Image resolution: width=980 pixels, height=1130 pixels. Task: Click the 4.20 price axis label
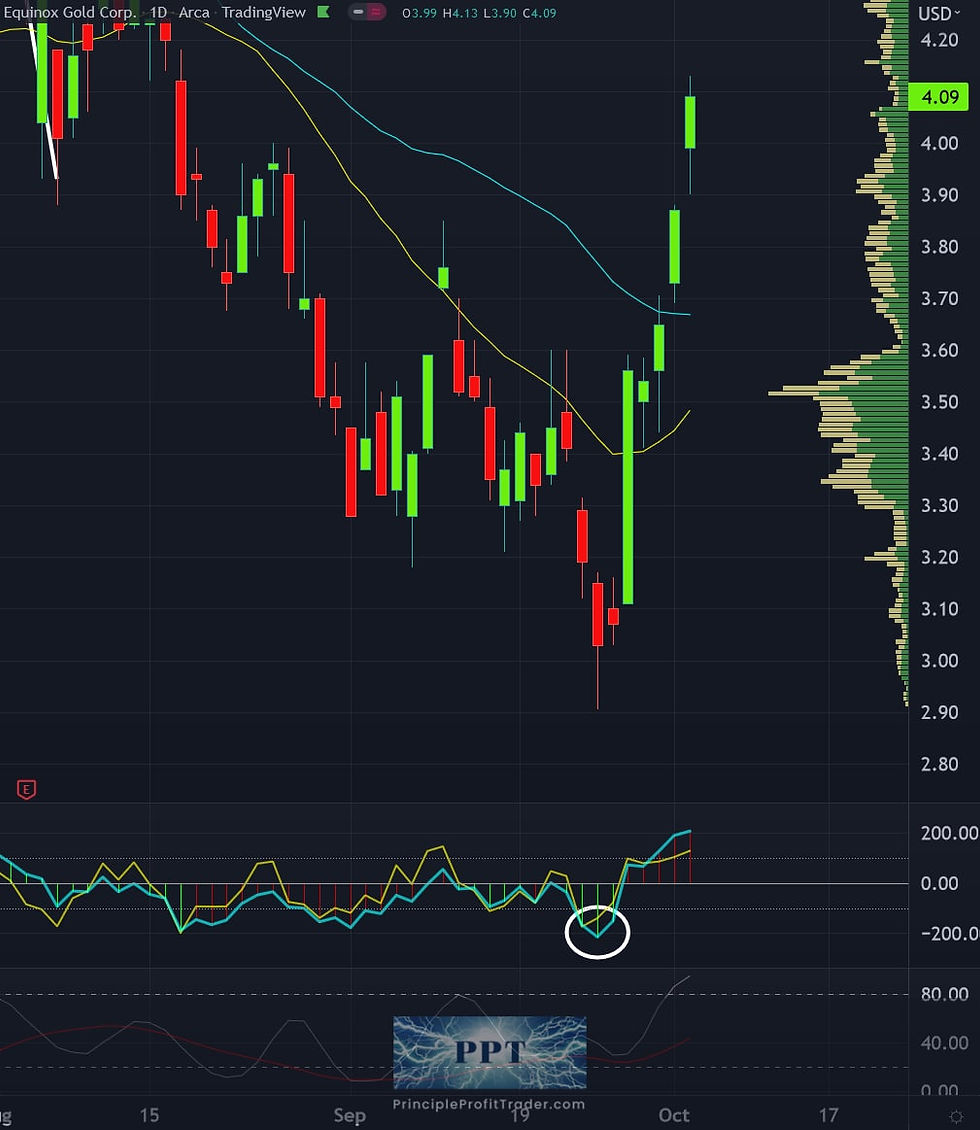(939, 40)
